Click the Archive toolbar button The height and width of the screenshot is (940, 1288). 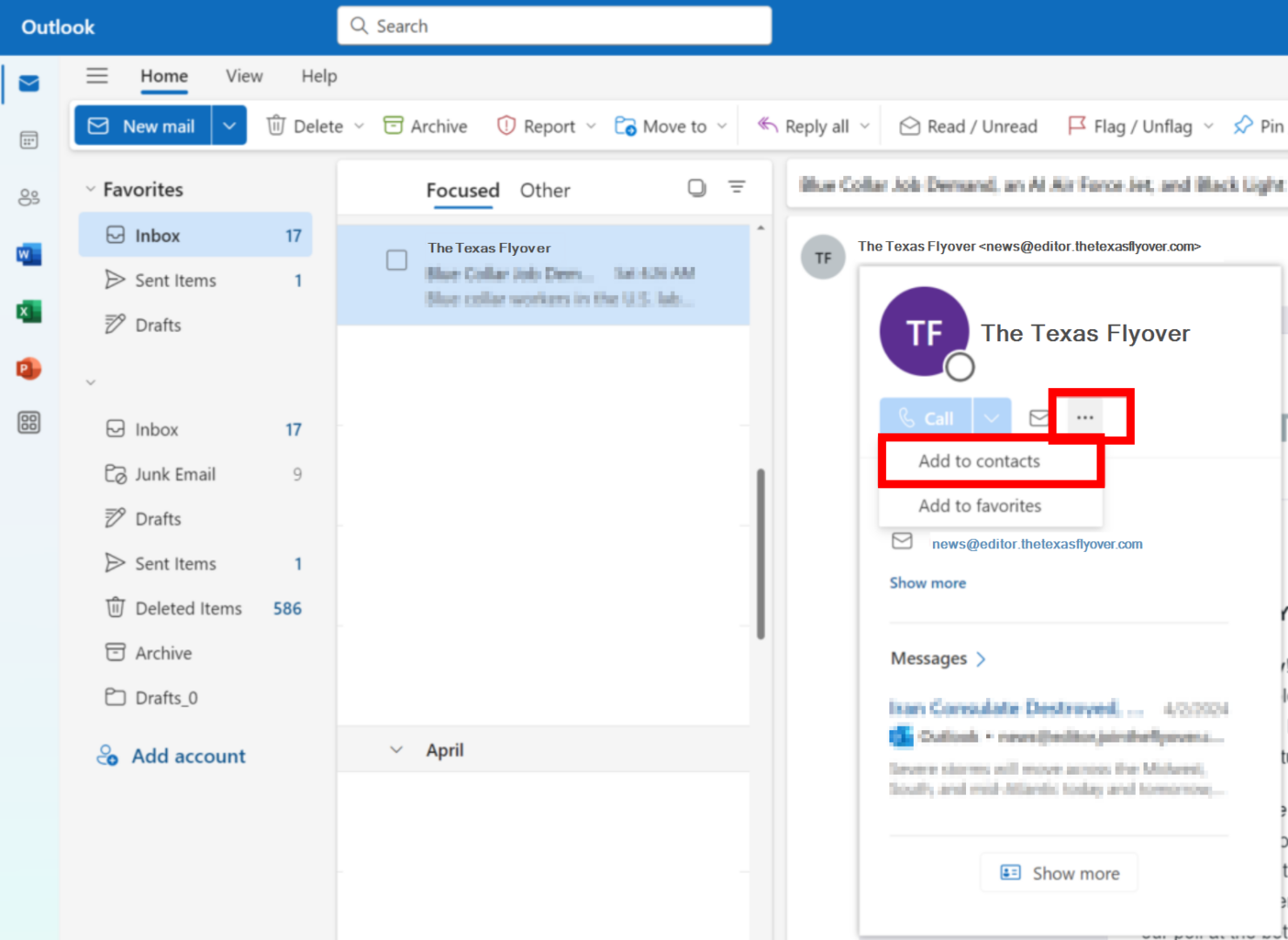tap(426, 126)
